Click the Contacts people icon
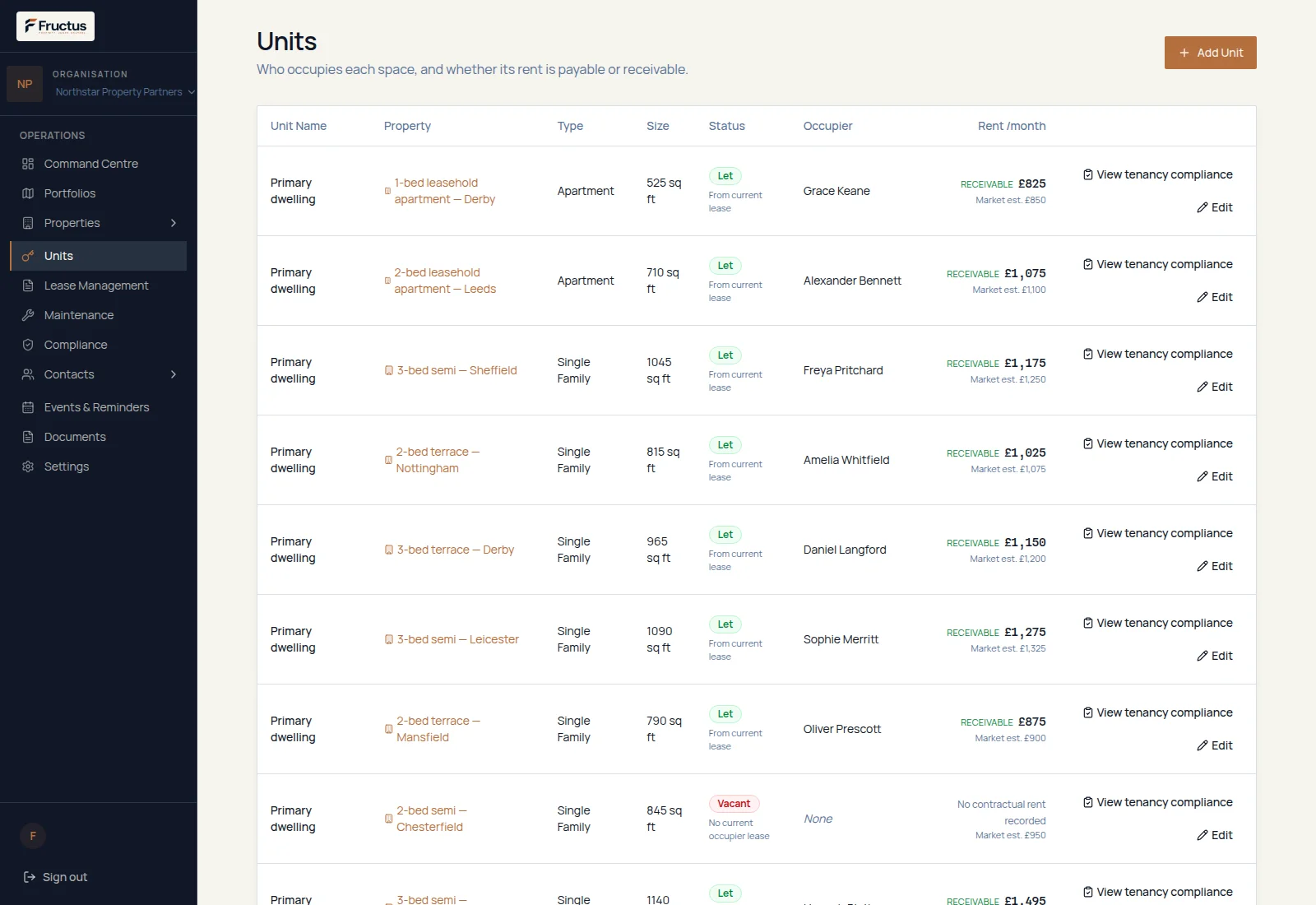 (x=28, y=374)
